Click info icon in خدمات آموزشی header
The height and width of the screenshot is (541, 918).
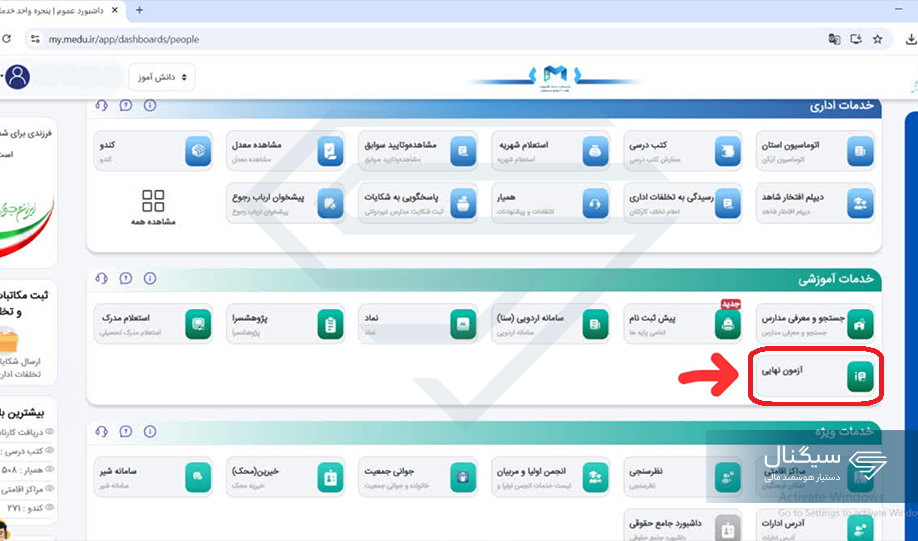[x=150, y=278]
